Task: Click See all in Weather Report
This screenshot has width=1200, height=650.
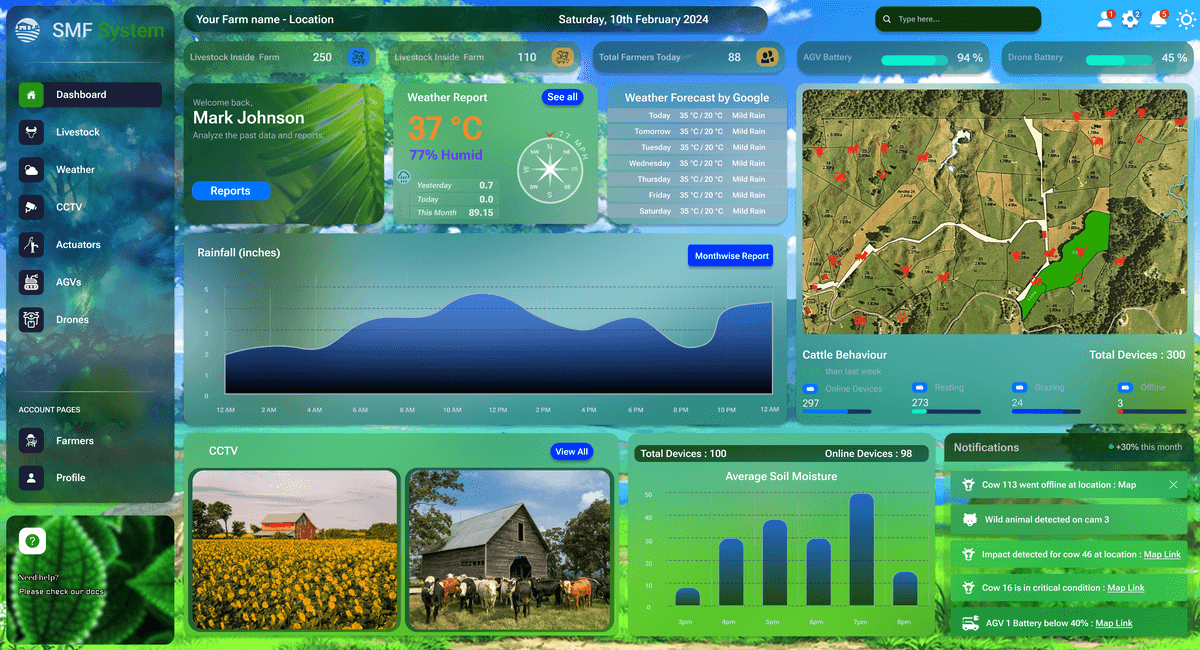Action: (x=562, y=97)
